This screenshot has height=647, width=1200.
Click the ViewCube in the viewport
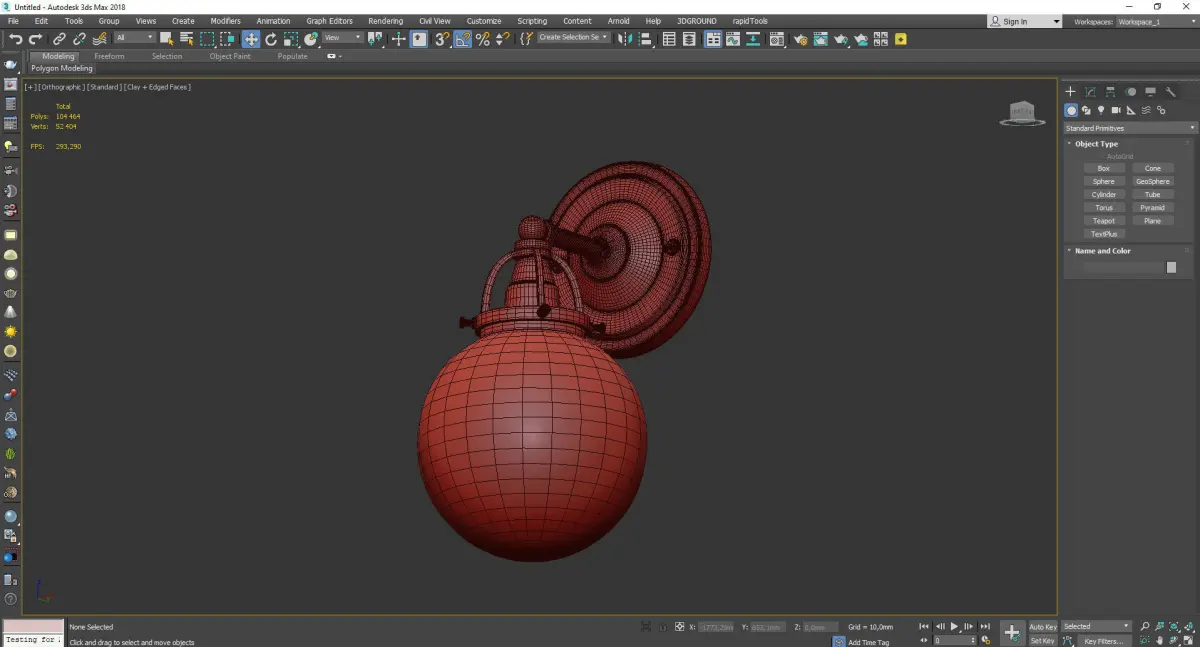coord(1021,113)
